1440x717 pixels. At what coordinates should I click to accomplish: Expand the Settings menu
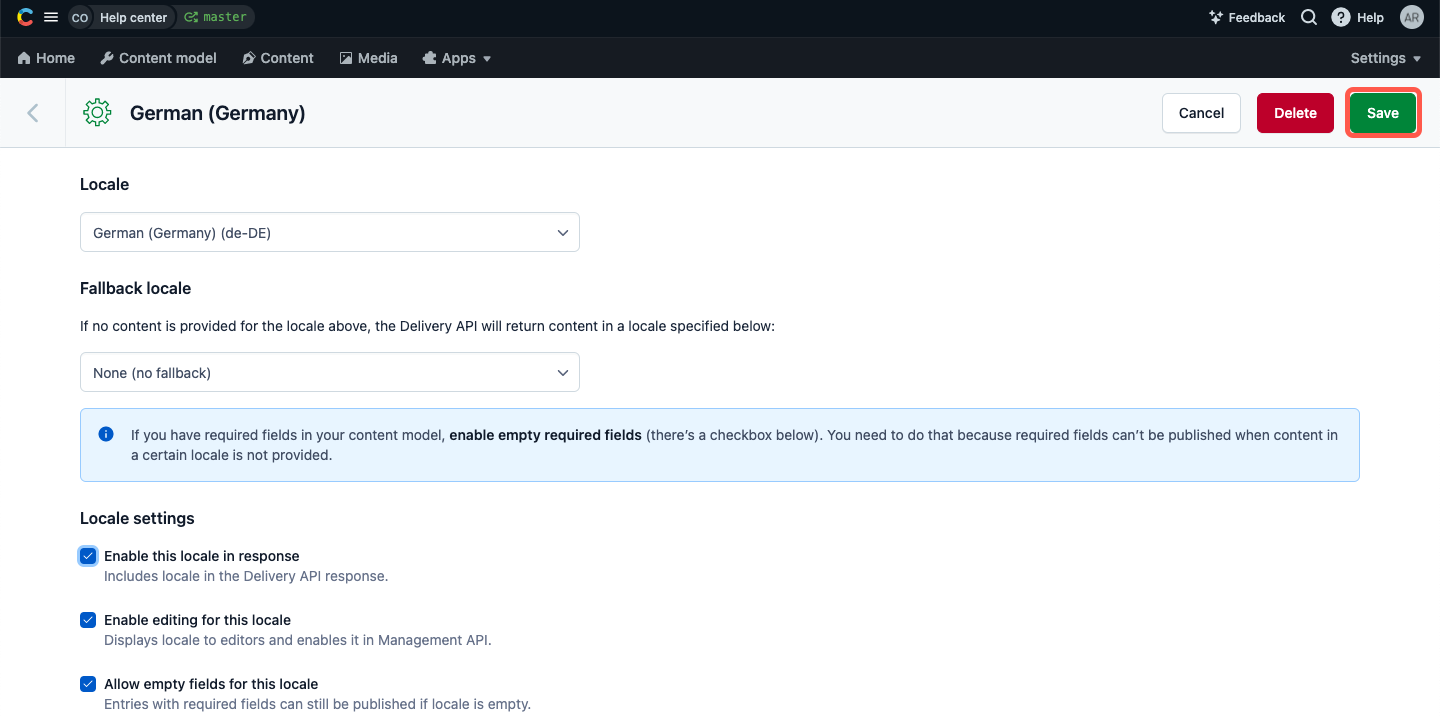click(x=1385, y=58)
